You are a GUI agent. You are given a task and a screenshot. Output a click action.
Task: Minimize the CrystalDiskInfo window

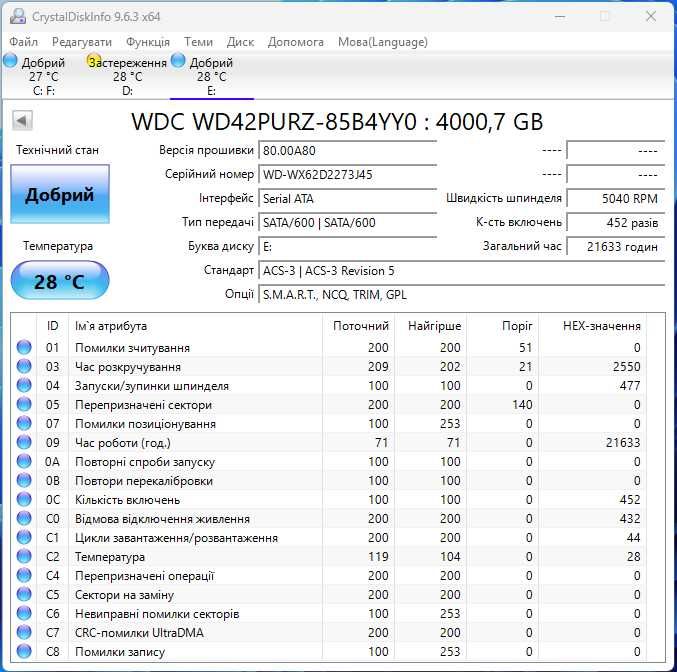tap(560, 17)
